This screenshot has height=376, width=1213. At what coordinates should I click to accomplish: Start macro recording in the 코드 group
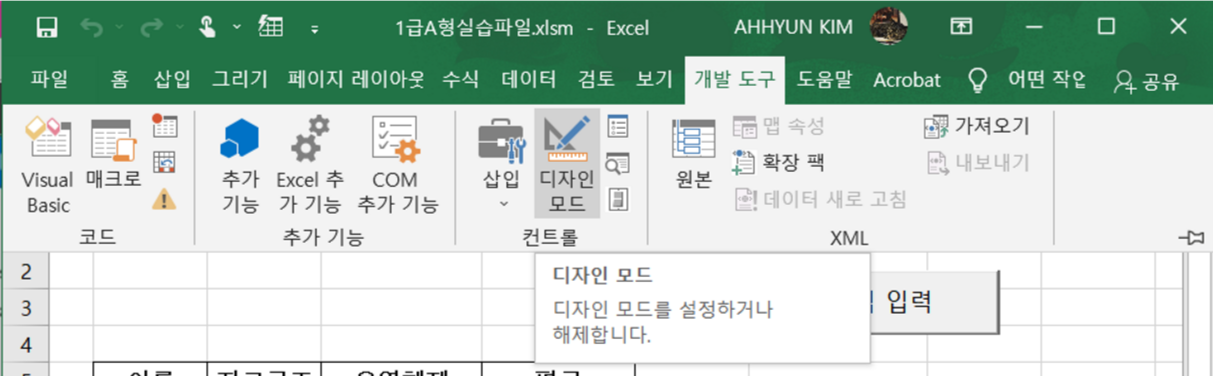click(x=164, y=126)
